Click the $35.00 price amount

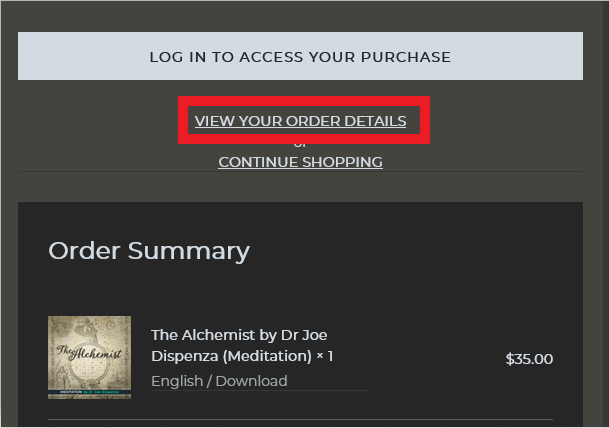tap(529, 359)
